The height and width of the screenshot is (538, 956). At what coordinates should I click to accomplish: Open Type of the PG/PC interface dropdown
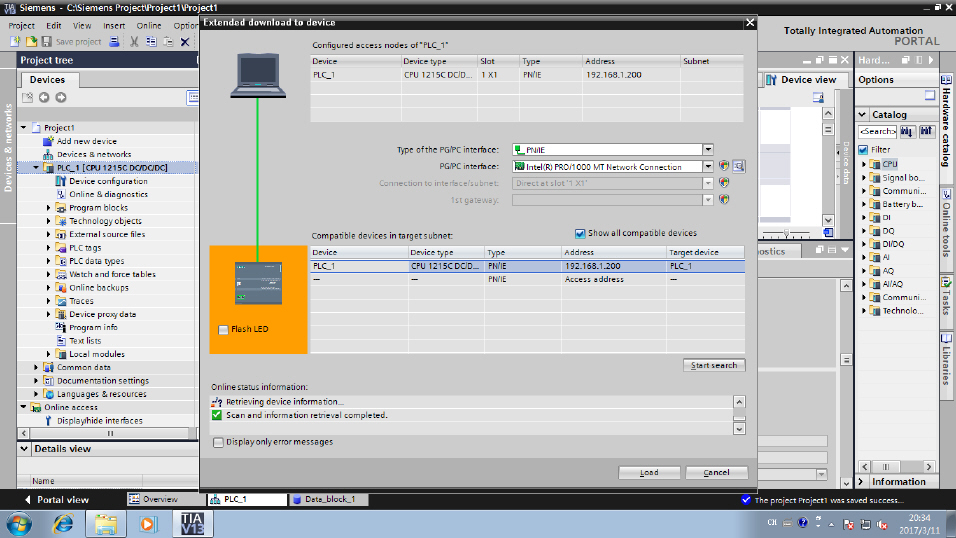coord(708,149)
